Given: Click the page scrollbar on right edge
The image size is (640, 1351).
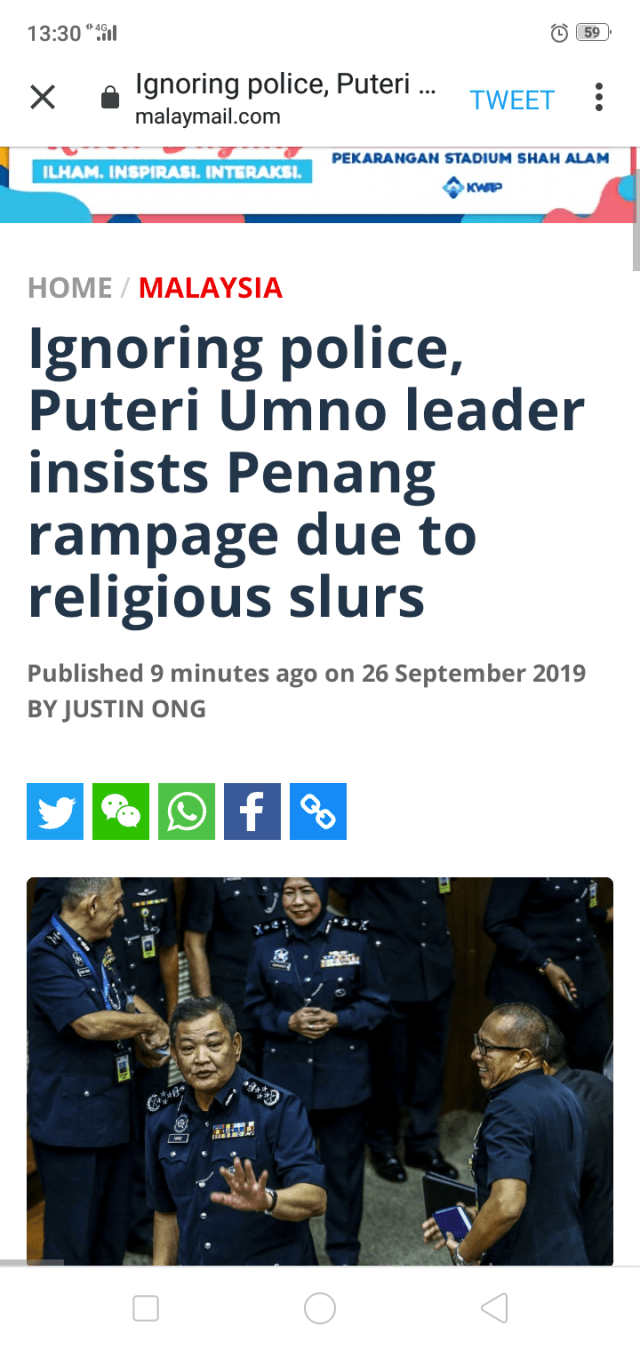Looking at the screenshot, I should 636,221.
